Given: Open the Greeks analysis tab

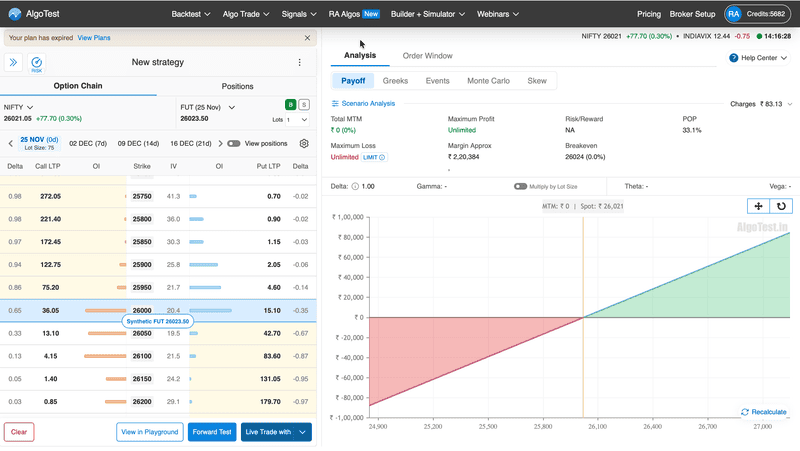Looking at the screenshot, I should pos(396,80).
